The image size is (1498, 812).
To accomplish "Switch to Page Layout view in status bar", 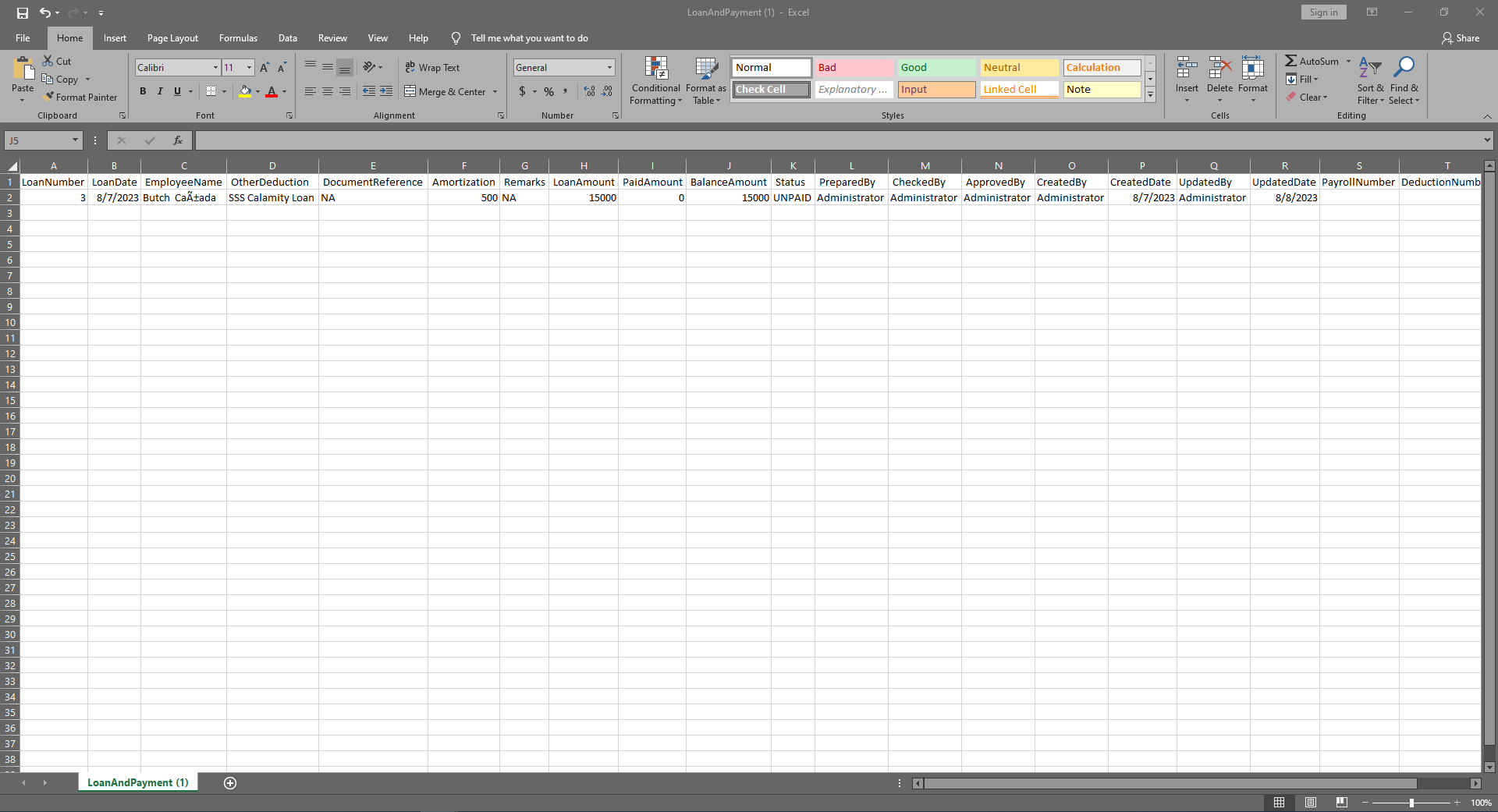I will coord(1311,803).
